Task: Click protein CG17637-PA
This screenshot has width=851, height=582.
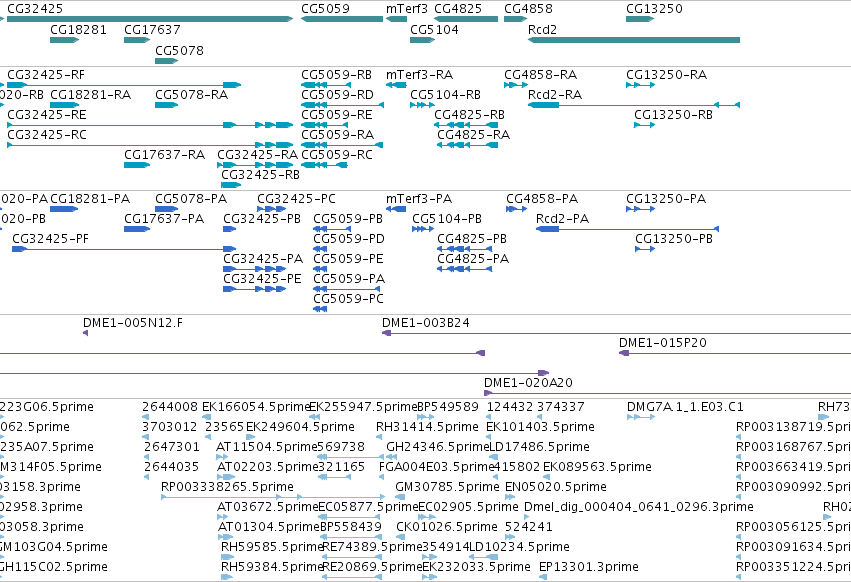Action: [137, 229]
